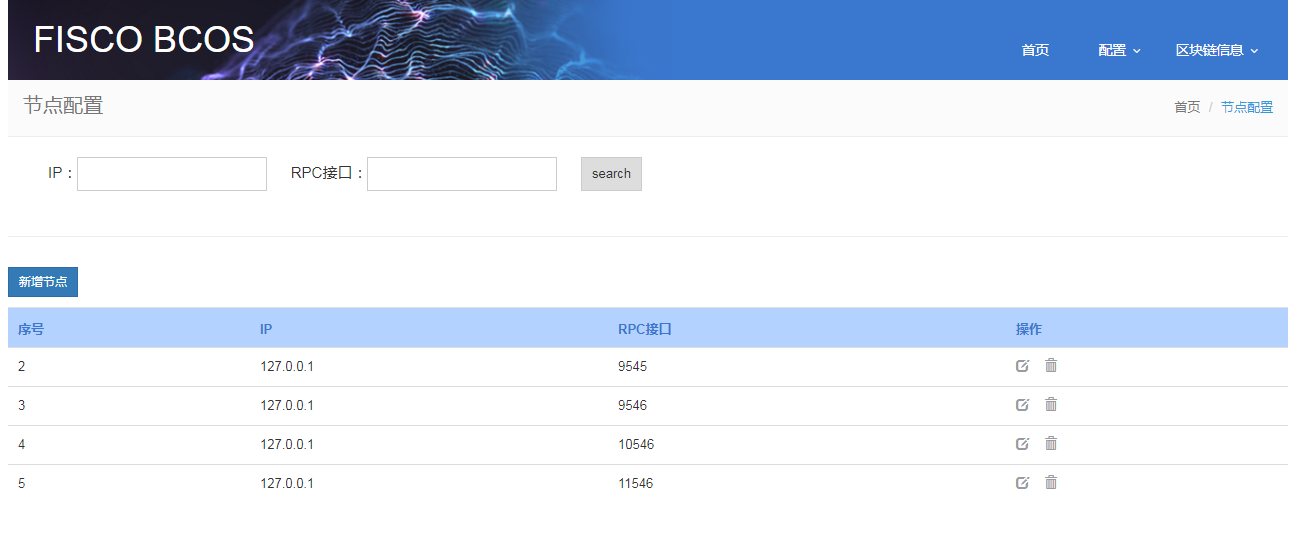Select the RPC port value 9545
The width and height of the screenshot is (1301, 534).
click(633, 367)
